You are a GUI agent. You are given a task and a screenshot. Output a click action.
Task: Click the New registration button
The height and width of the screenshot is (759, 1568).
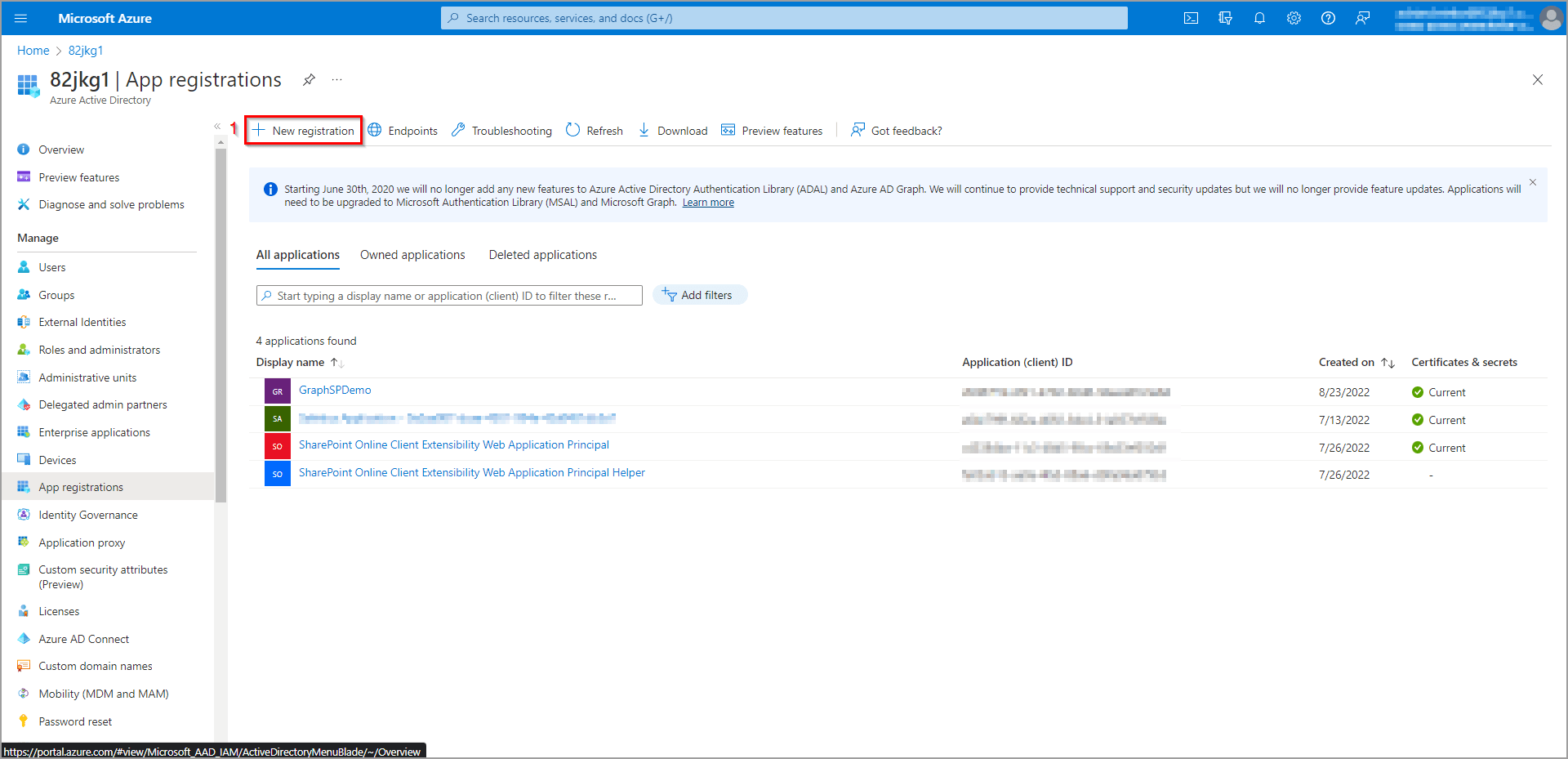click(x=304, y=131)
